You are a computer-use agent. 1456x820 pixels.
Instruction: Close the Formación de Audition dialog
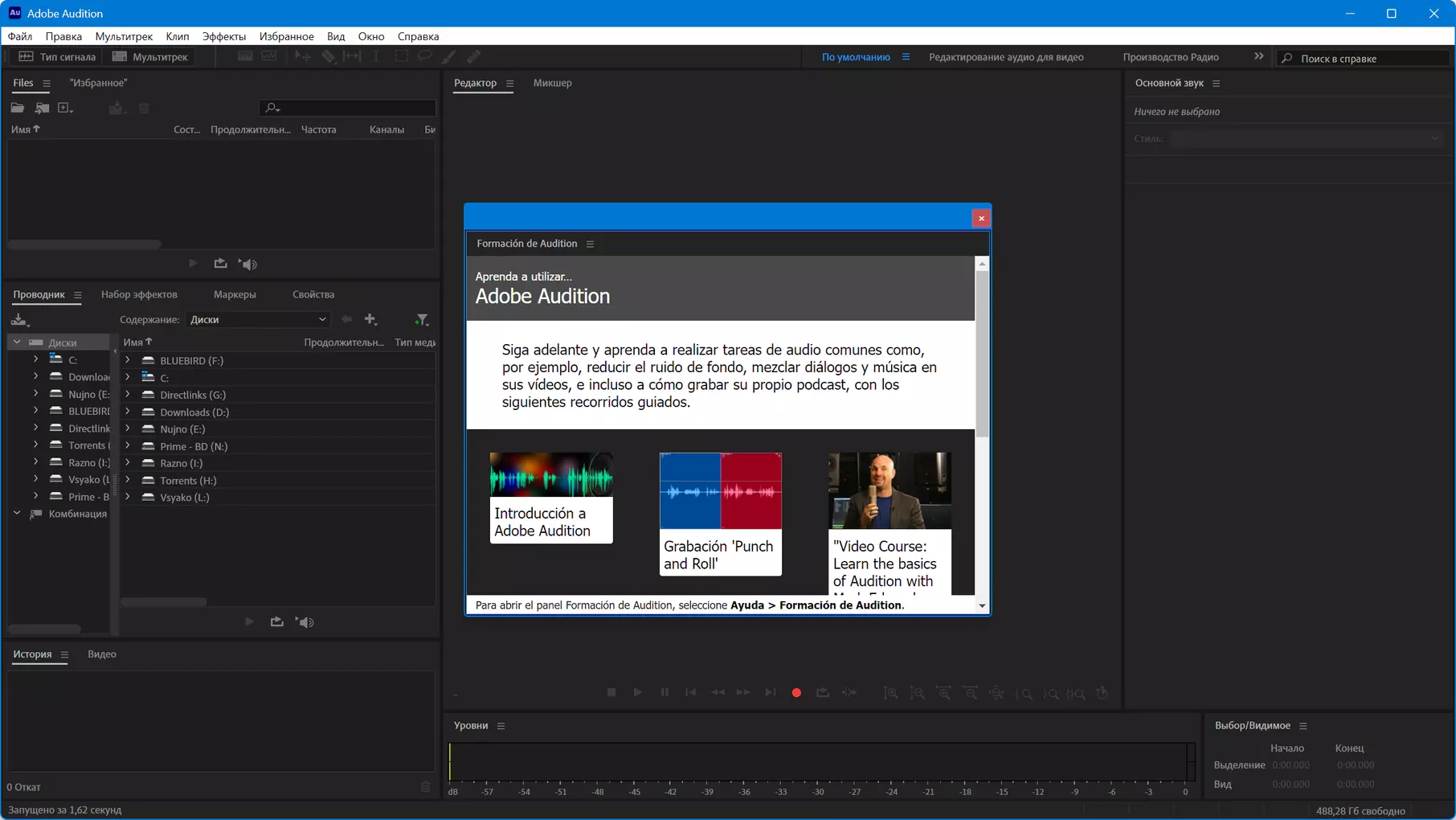coord(981,218)
